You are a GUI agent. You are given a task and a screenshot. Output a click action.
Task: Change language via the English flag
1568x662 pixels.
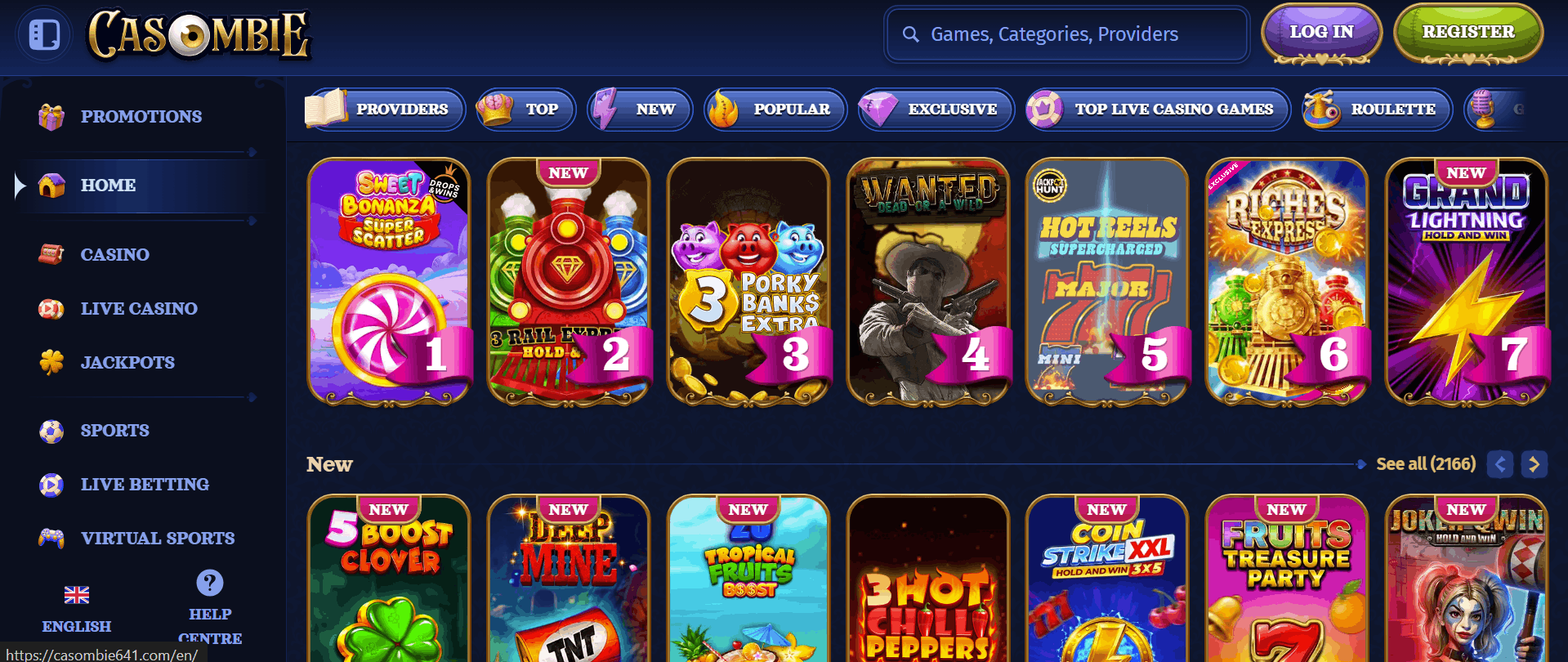pyautogui.click(x=77, y=595)
